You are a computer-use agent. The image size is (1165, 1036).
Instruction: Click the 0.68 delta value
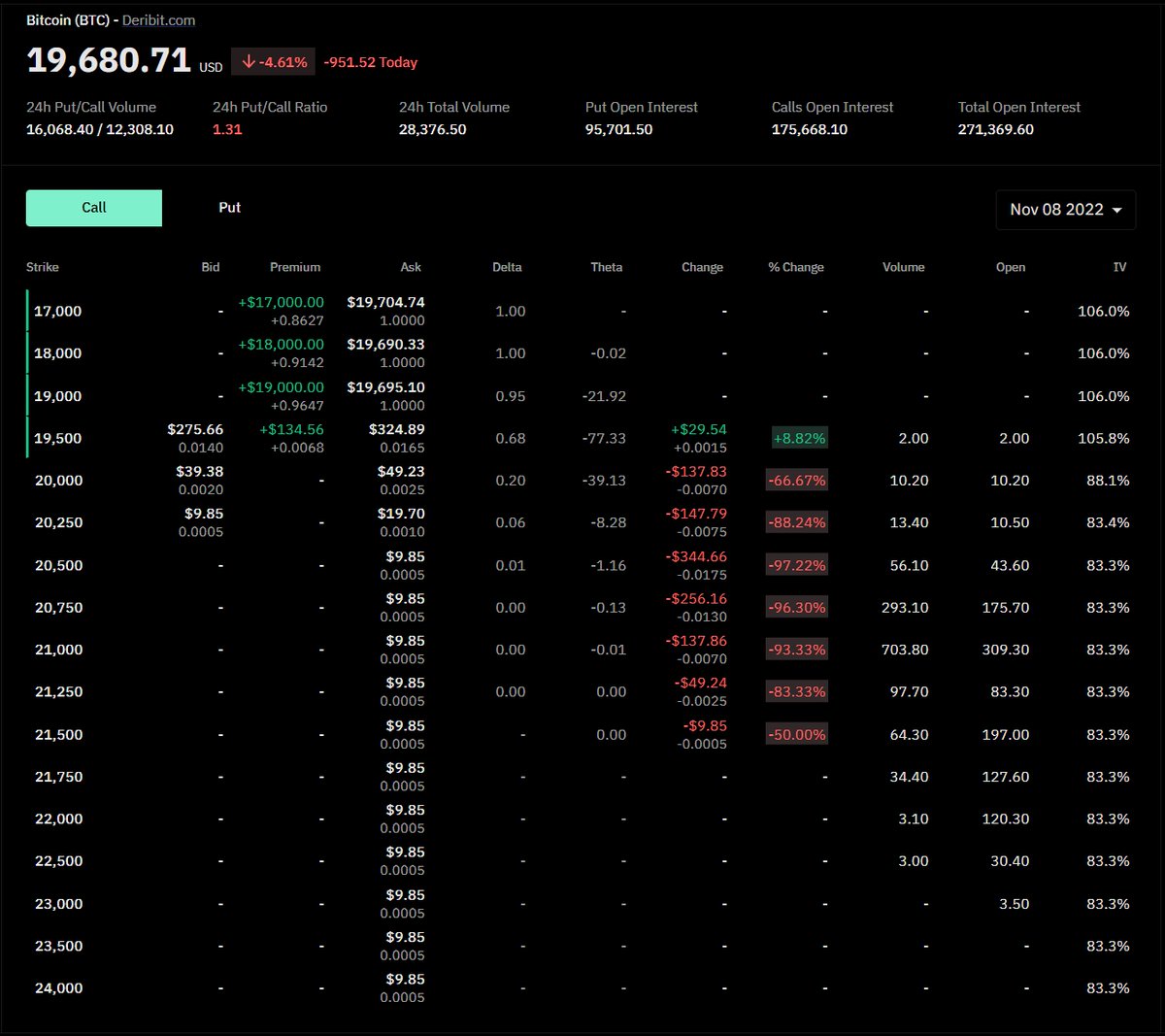coord(511,439)
